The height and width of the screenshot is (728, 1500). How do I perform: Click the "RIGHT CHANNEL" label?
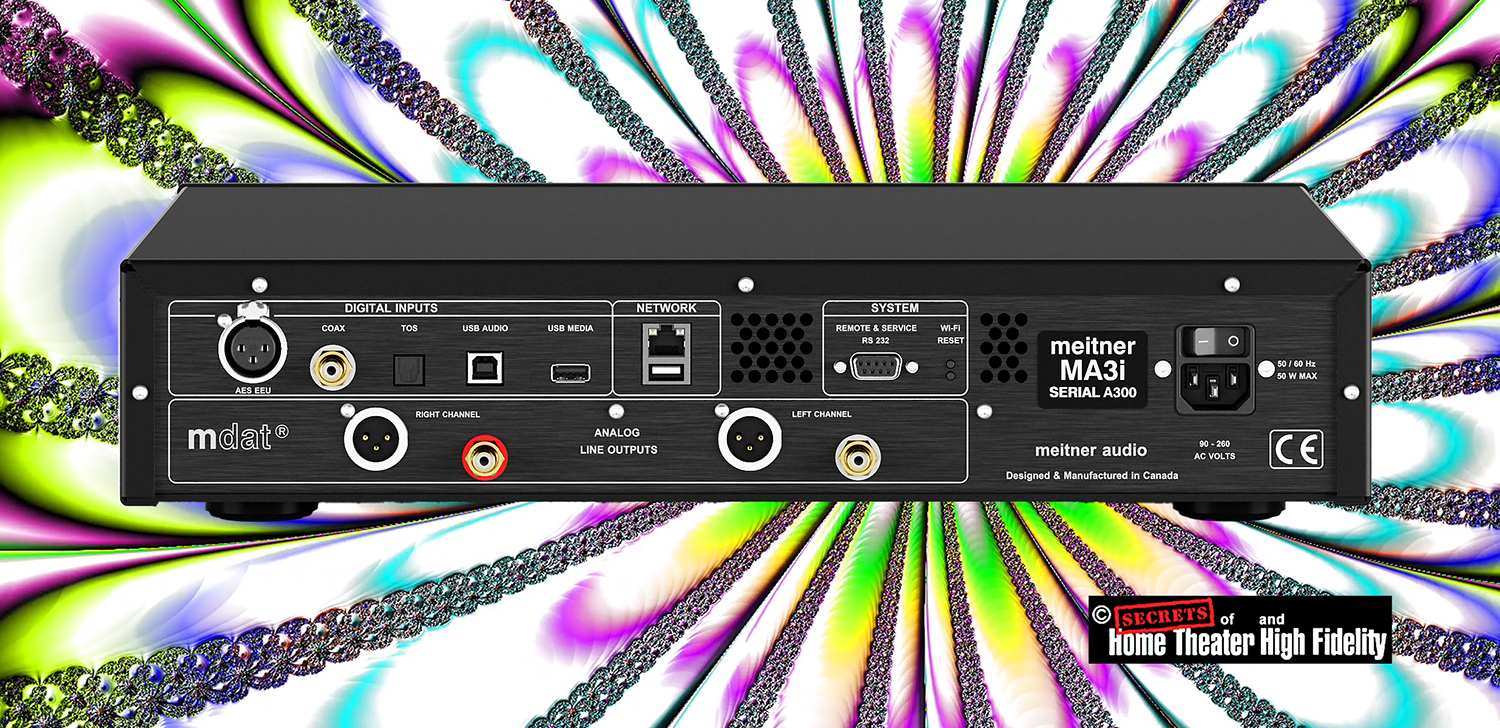pos(447,414)
